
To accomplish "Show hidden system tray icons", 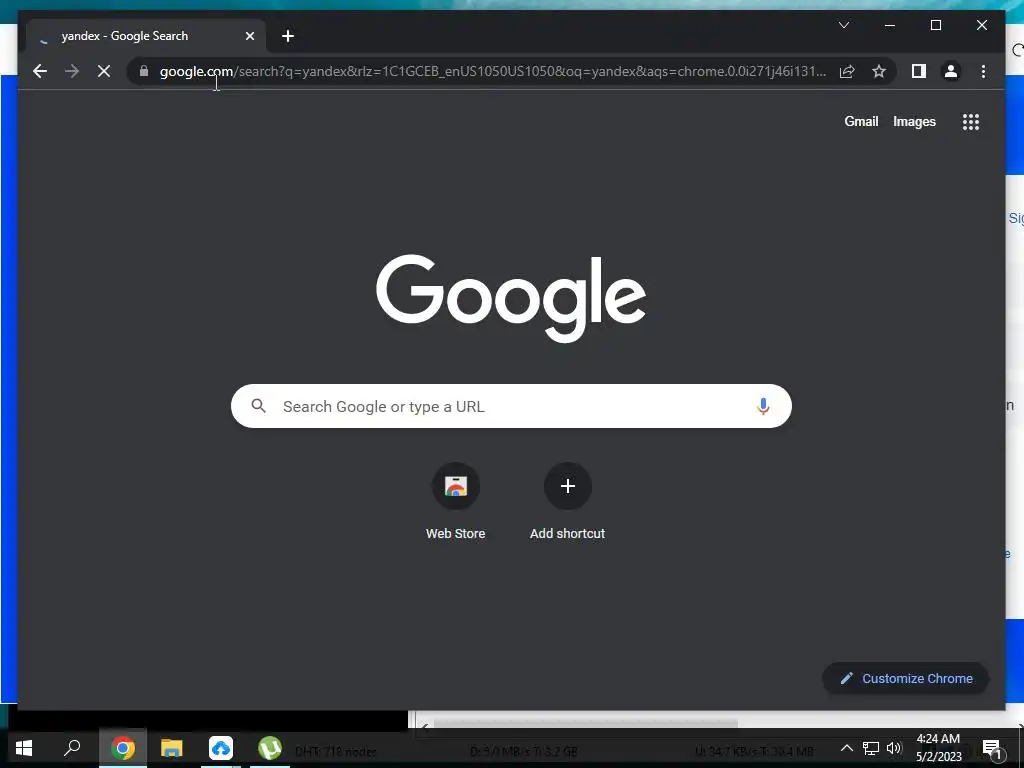I will 846,748.
